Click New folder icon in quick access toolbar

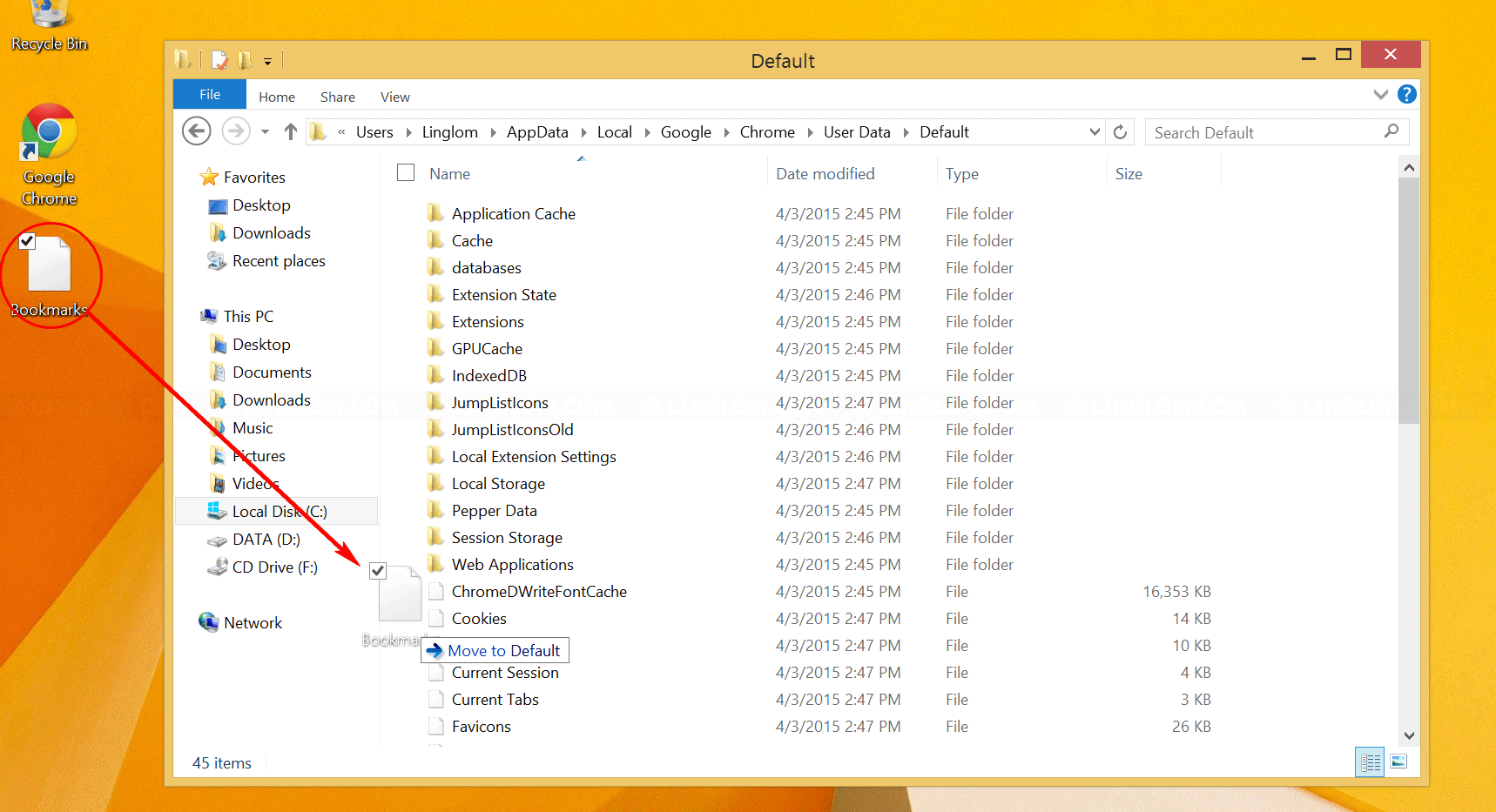(246, 60)
